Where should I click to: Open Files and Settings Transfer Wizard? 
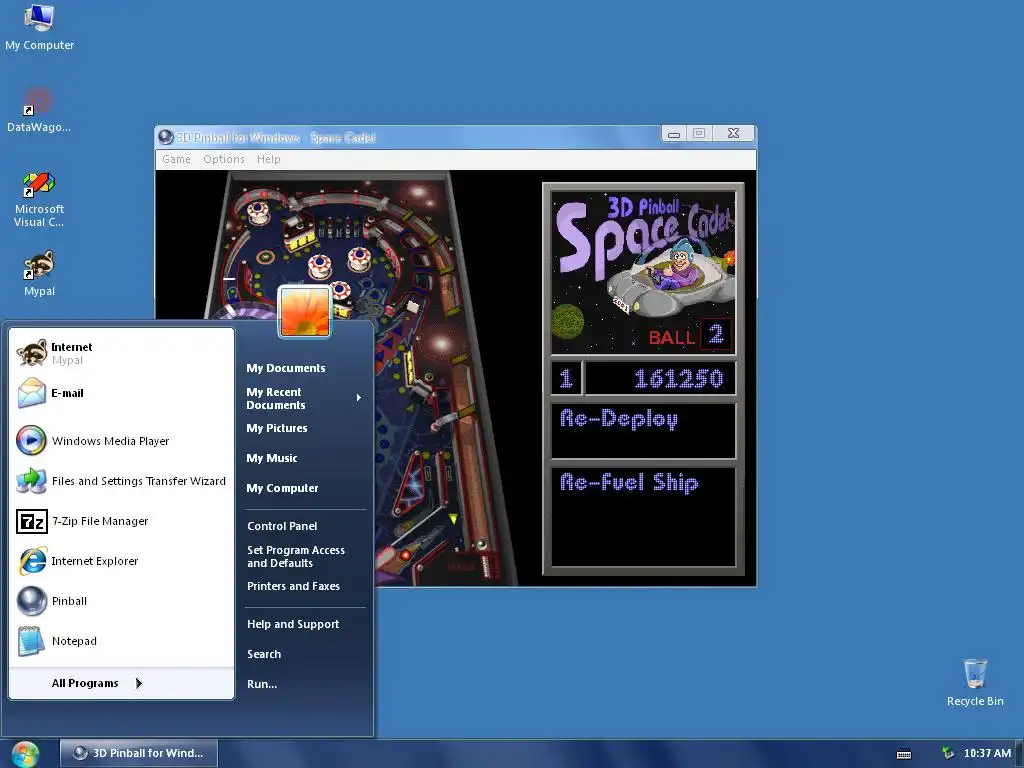click(x=121, y=481)
